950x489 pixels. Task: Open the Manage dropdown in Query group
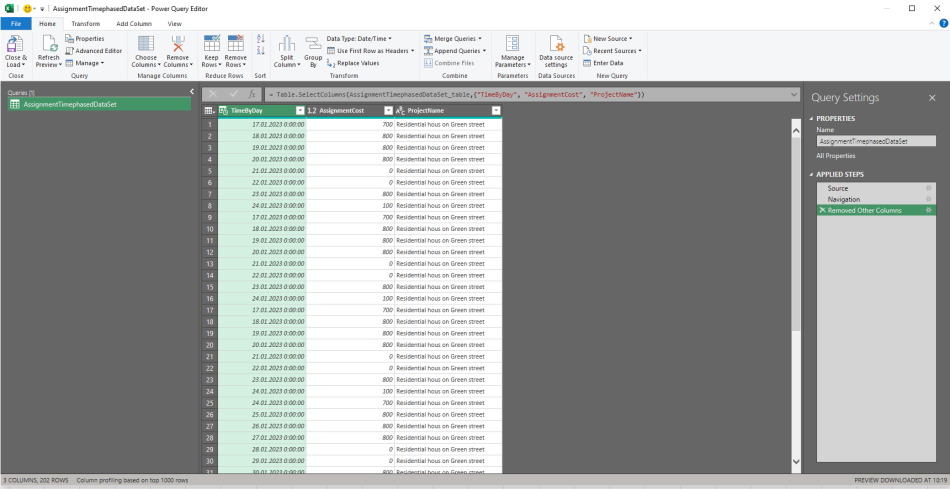tap(85, 63)
